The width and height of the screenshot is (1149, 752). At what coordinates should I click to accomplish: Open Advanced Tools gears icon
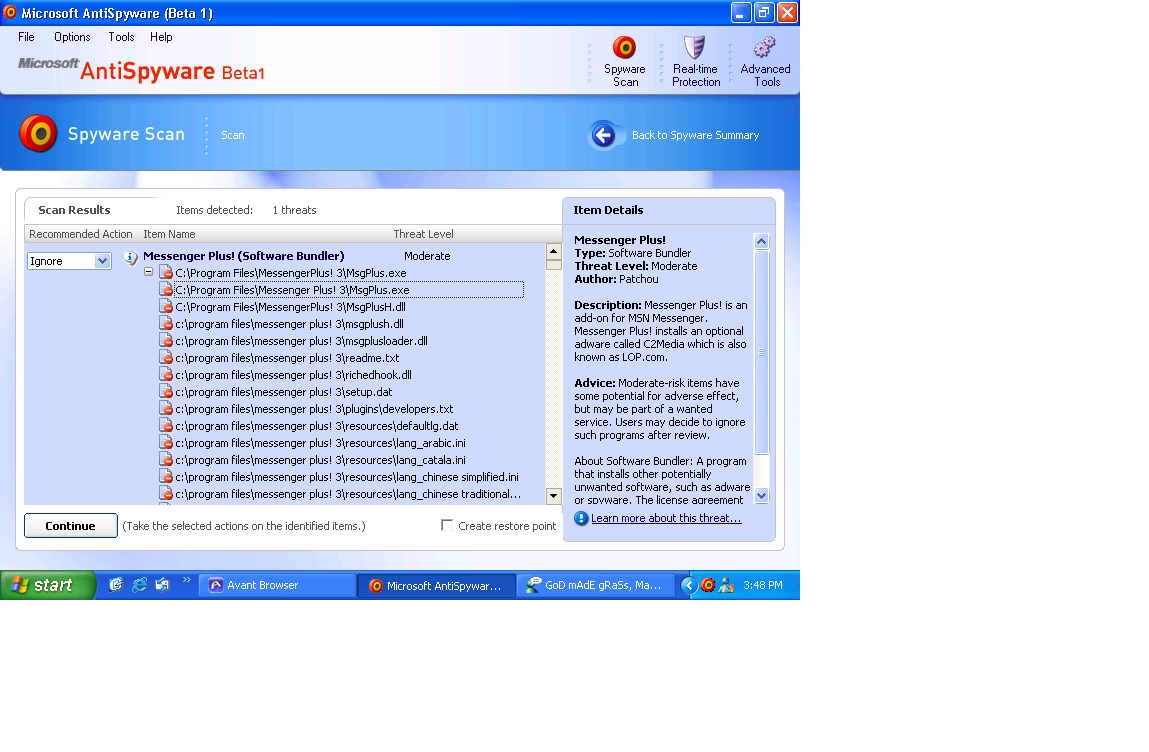click(x=765, y=49)
